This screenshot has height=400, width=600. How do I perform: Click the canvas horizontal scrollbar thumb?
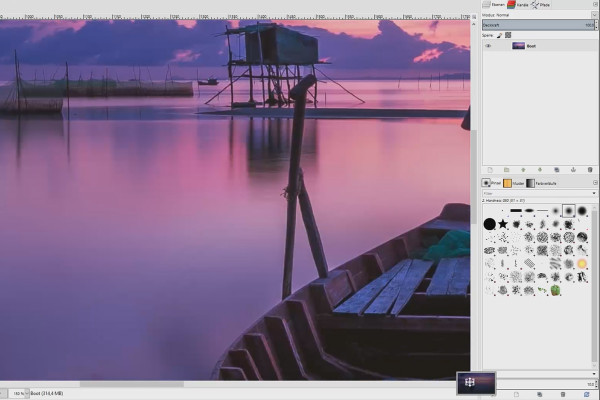[x=132, y=384]
